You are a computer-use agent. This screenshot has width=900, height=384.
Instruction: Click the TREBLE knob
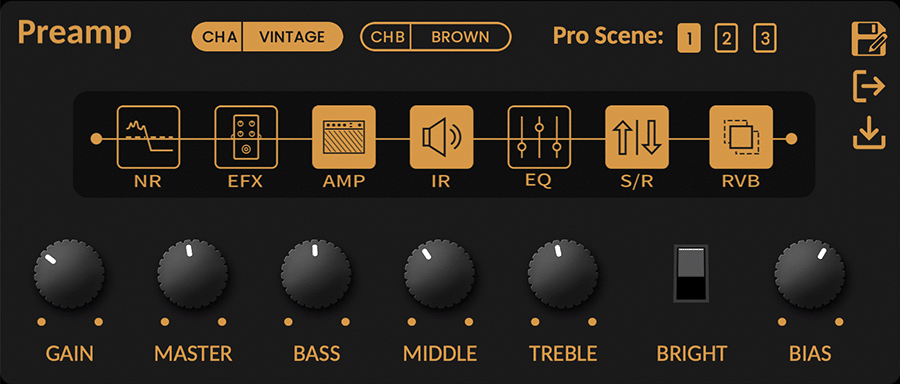pyautogui.click(x=563, y=274)
